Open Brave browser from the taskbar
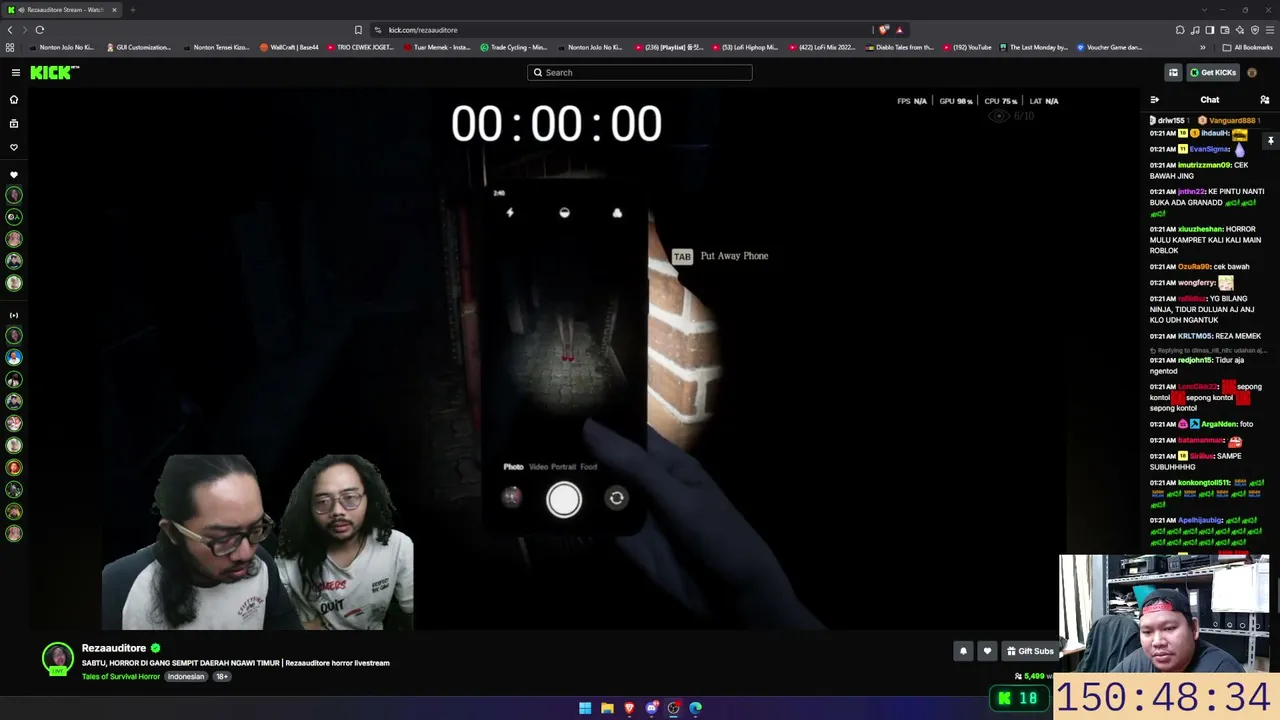 pyautogui.click(x=629, y=708)
